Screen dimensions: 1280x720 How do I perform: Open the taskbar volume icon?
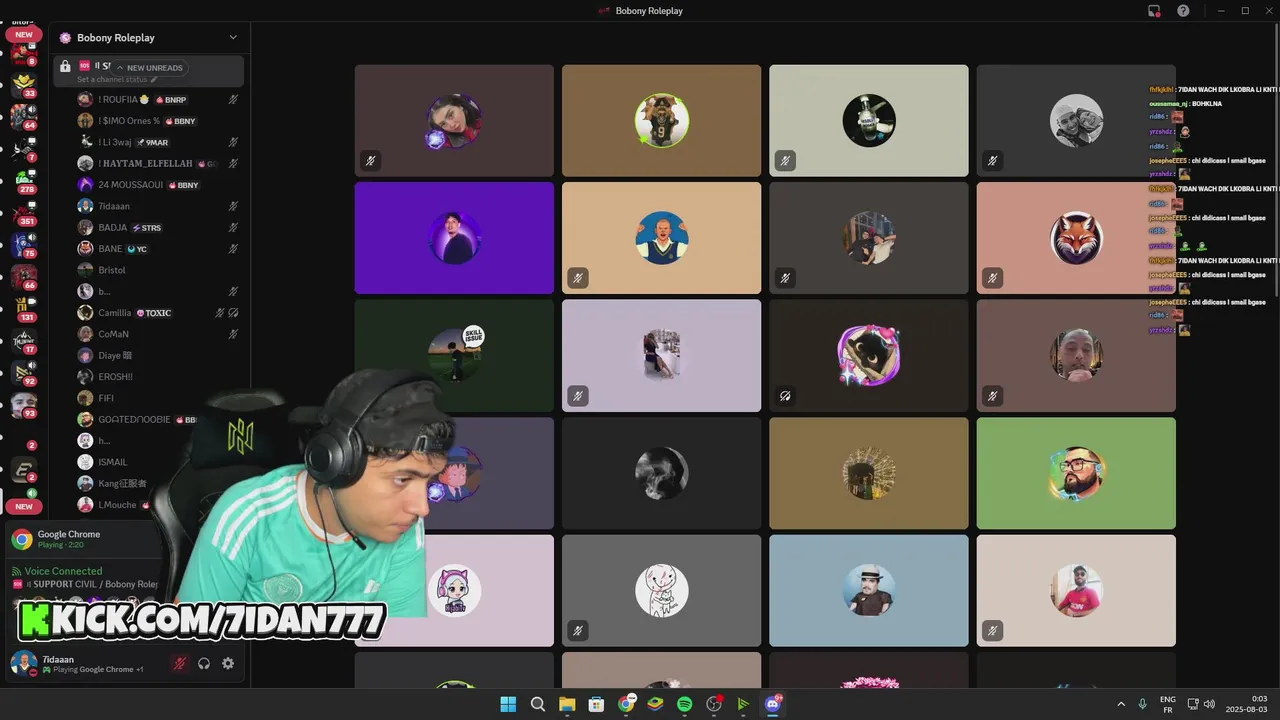pos(1209,704)
